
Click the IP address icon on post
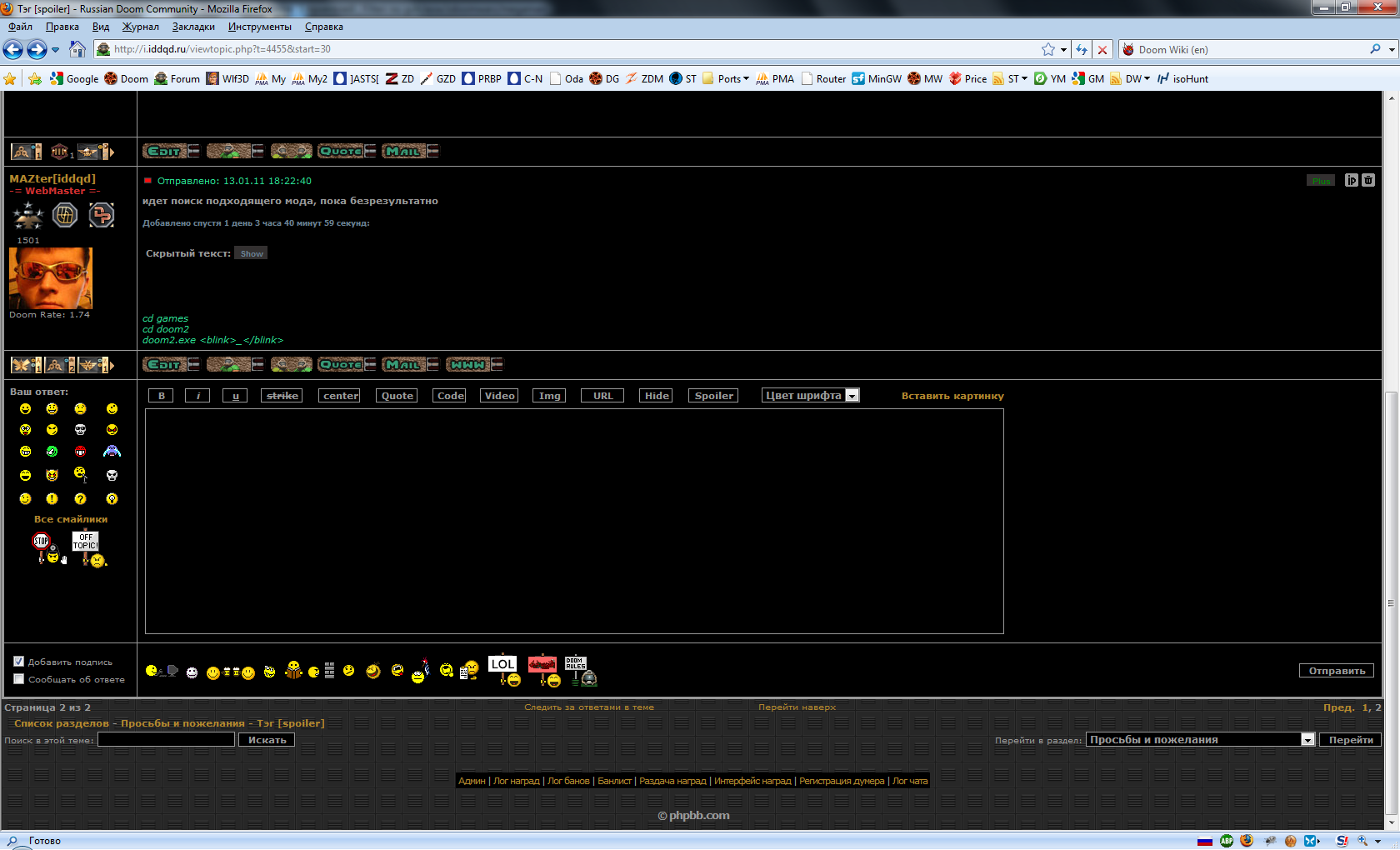point(1352,180)
